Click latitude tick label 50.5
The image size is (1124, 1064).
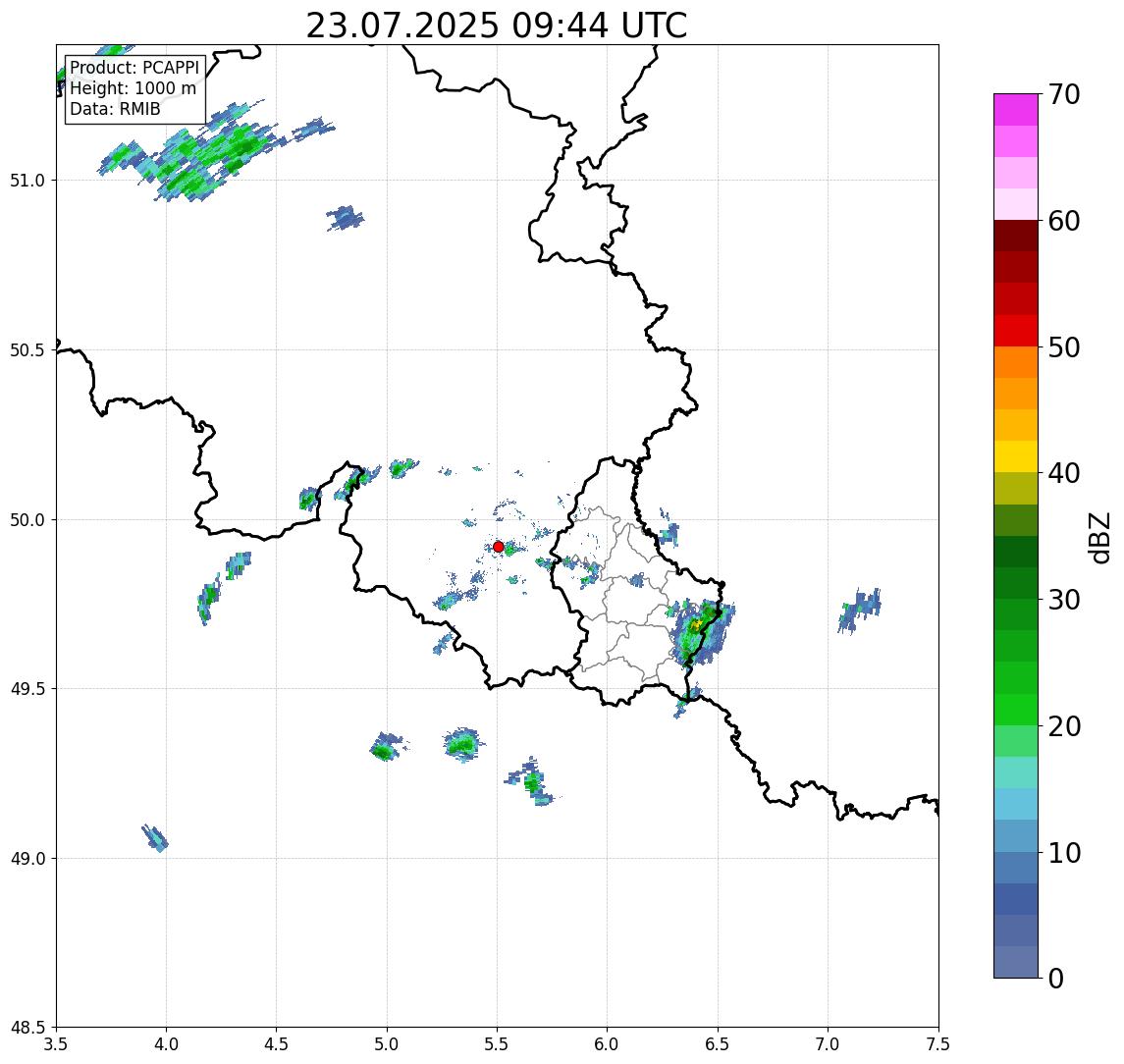pyautogui.click(x=27, y=350)
